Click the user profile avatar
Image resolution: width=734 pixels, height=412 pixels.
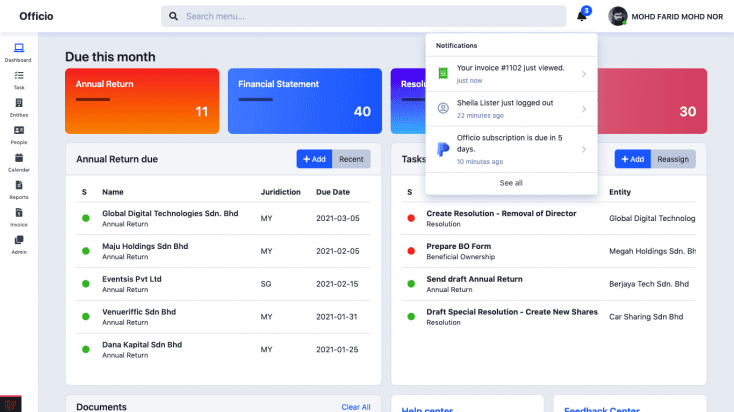click(617, 16)
